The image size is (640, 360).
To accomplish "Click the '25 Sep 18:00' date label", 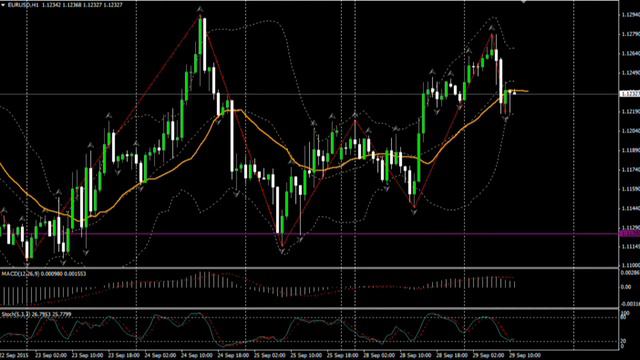I will point(343,356).
